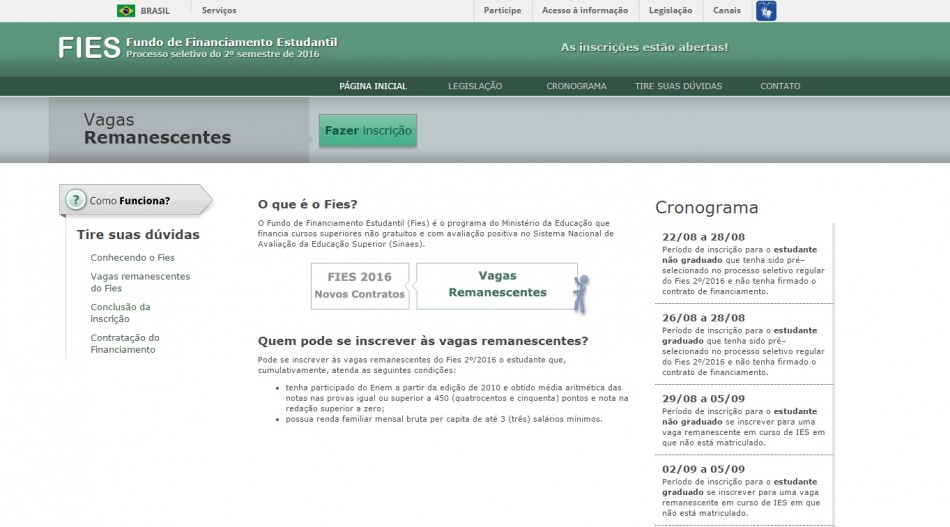
Task: Click the FIES logo
Action: click(x=89, y=47)
